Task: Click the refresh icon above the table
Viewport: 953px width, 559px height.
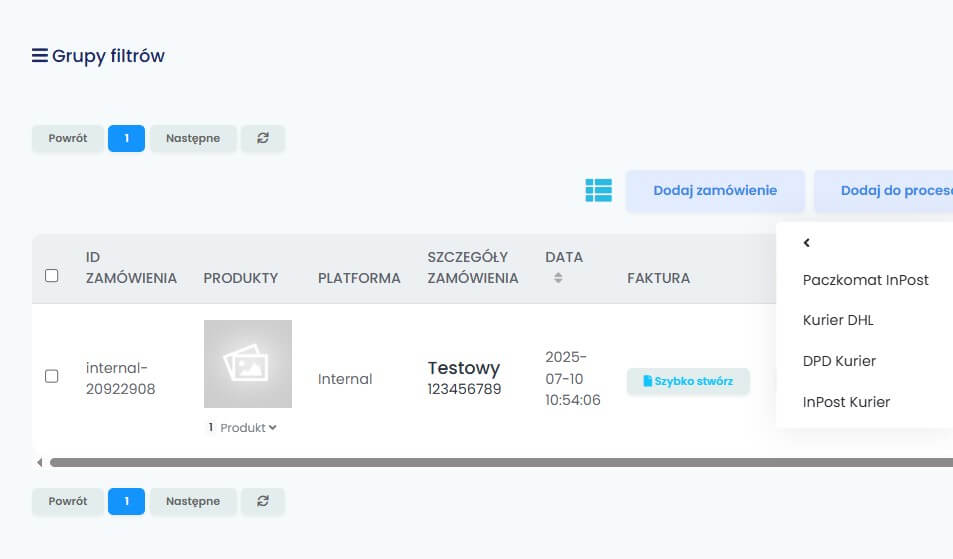Action: pos(263,138)
